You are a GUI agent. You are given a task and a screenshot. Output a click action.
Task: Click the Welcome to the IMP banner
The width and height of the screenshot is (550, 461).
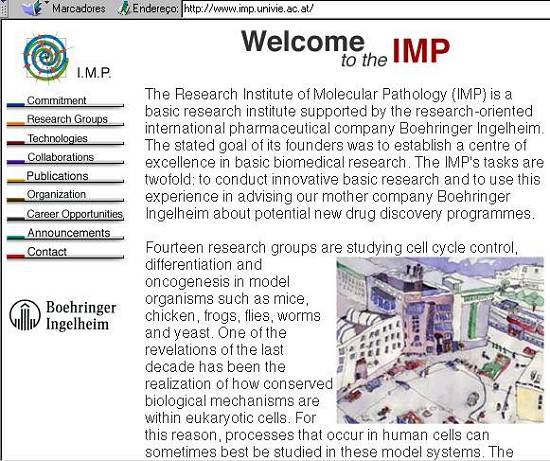click(346, 48)
